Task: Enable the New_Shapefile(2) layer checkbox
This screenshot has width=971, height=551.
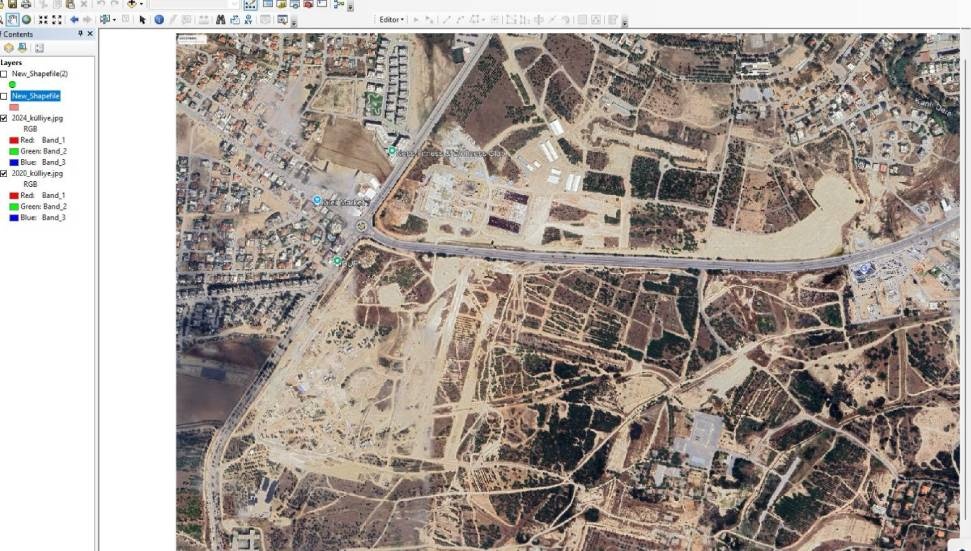Action: (x=4, y=74)
